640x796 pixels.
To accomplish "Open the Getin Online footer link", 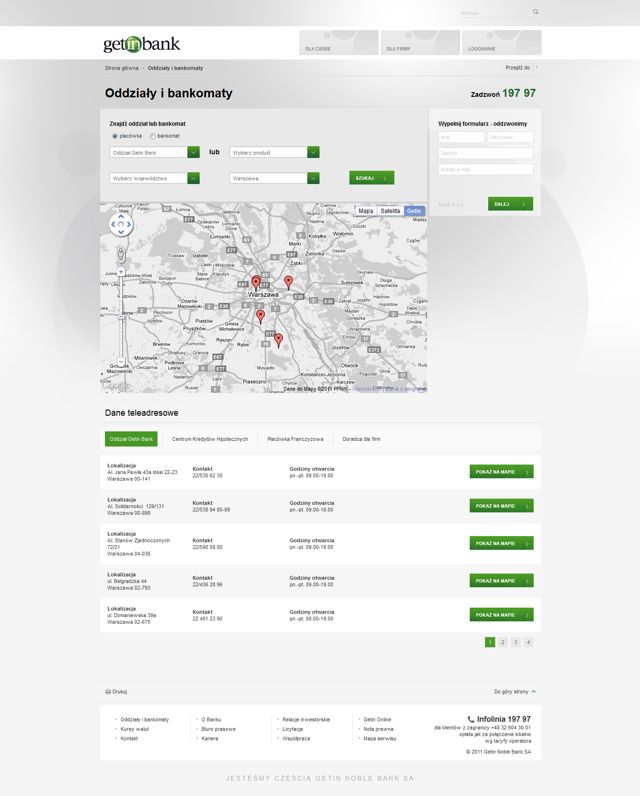I will tap(377, 719).
